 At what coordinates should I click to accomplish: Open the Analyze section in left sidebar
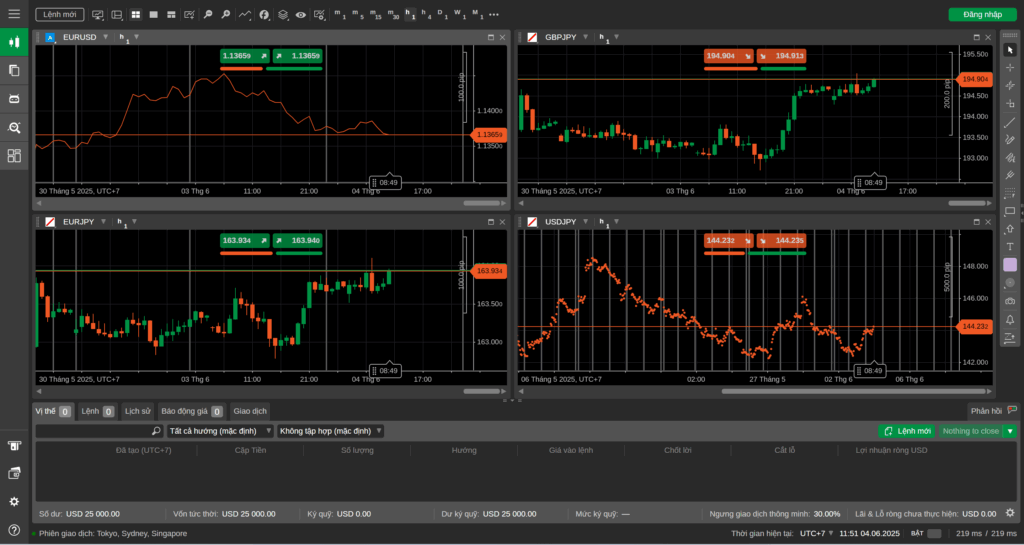pos(14,127)
